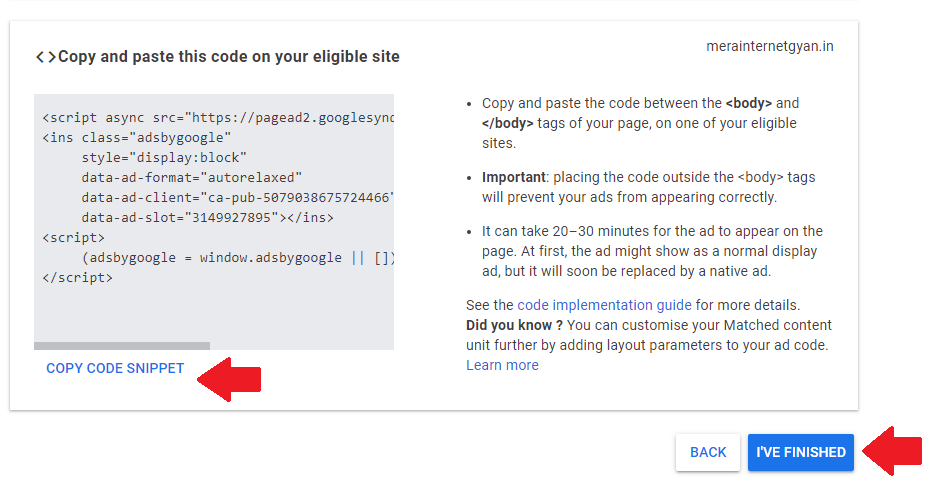The width and height of the screenshot is (941, 481).
Task: Click the horizontal scrollbar under the code box
Action: (x=122, y=346)
